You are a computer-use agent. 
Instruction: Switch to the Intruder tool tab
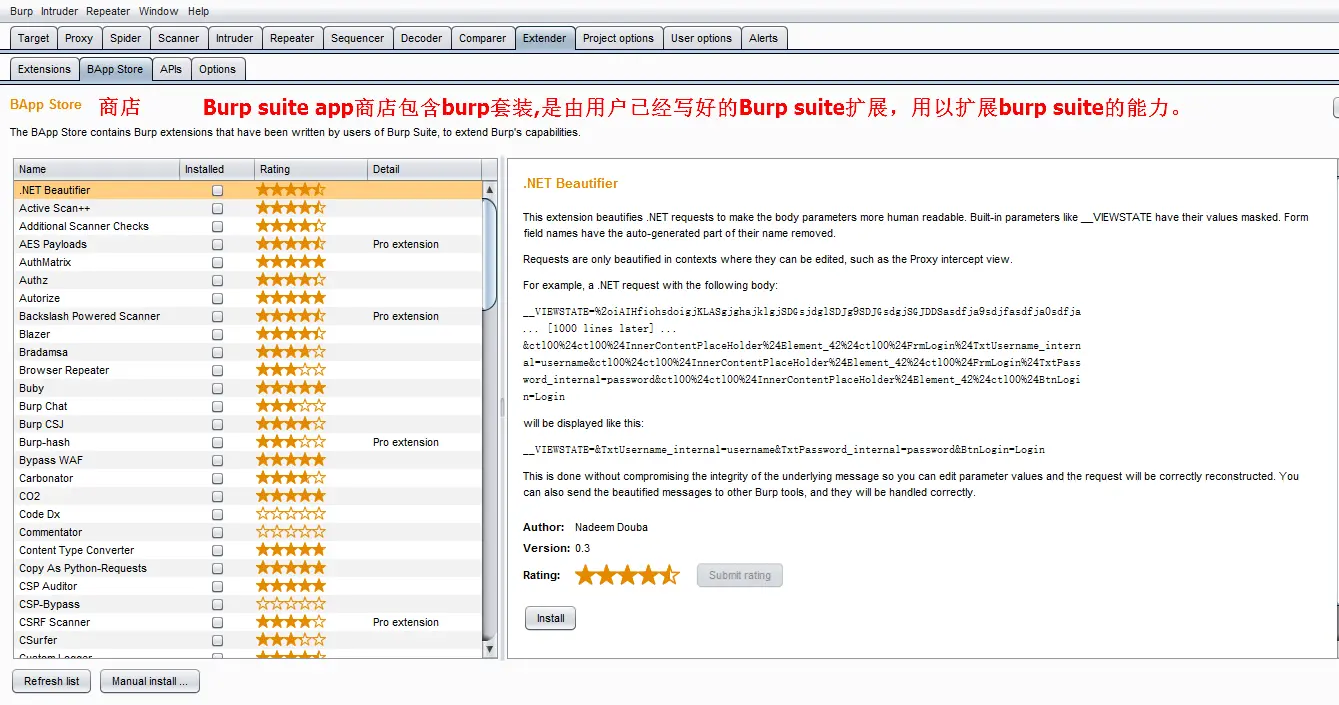235,38
